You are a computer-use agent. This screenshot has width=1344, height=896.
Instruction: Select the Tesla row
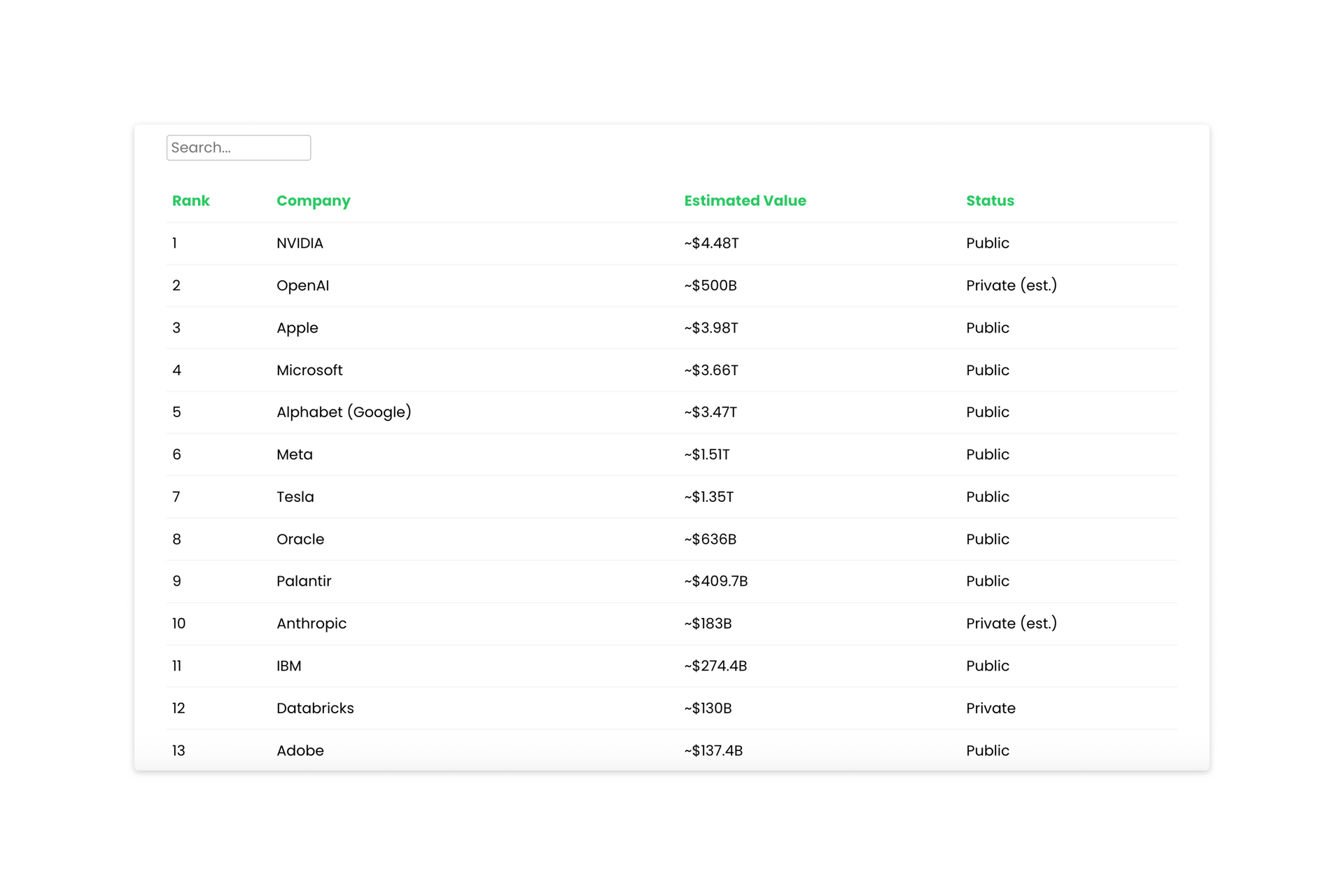pos(490,497)
